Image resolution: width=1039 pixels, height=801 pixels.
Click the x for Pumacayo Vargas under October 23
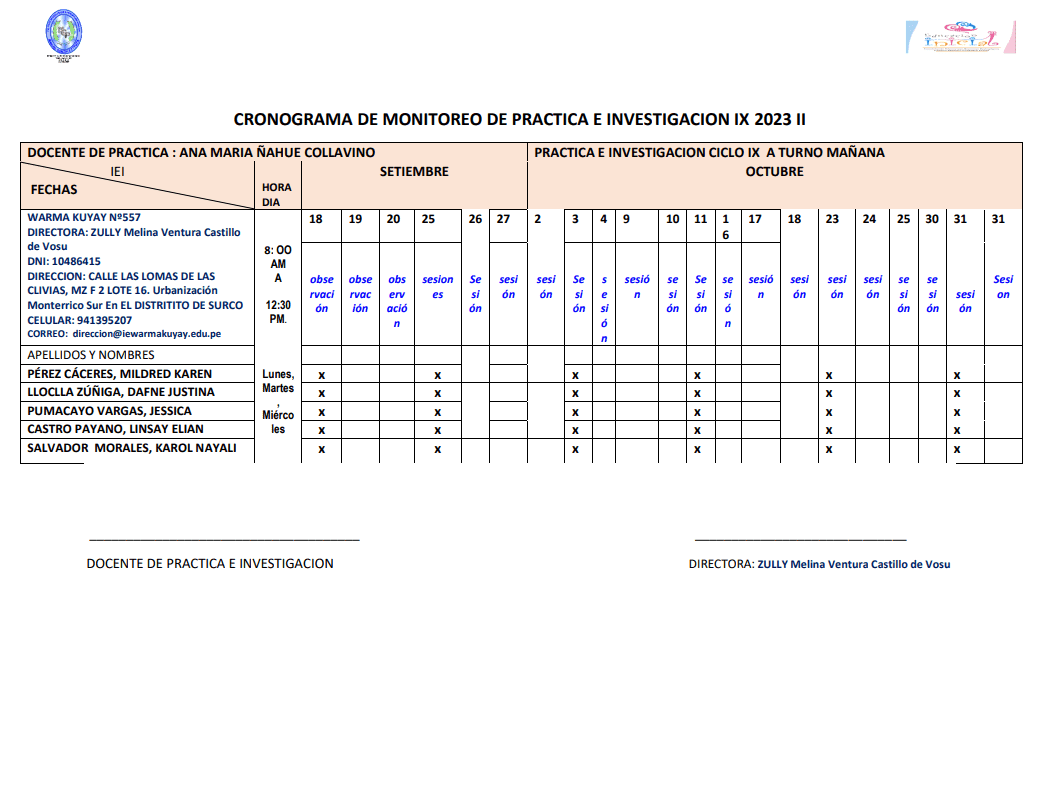tap(829, 412)
